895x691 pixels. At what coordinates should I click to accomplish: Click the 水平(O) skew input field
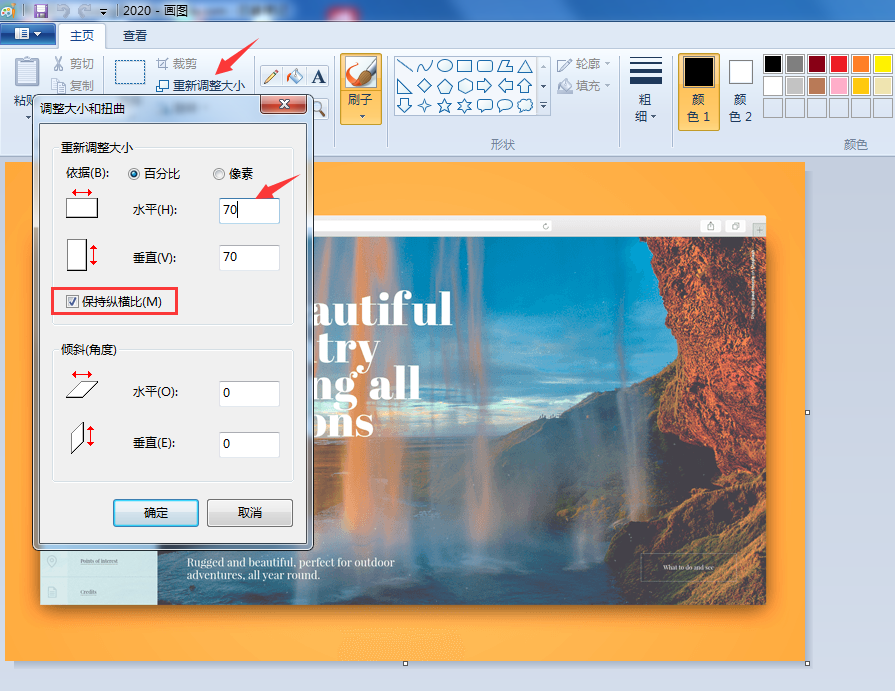click(249, 393)
